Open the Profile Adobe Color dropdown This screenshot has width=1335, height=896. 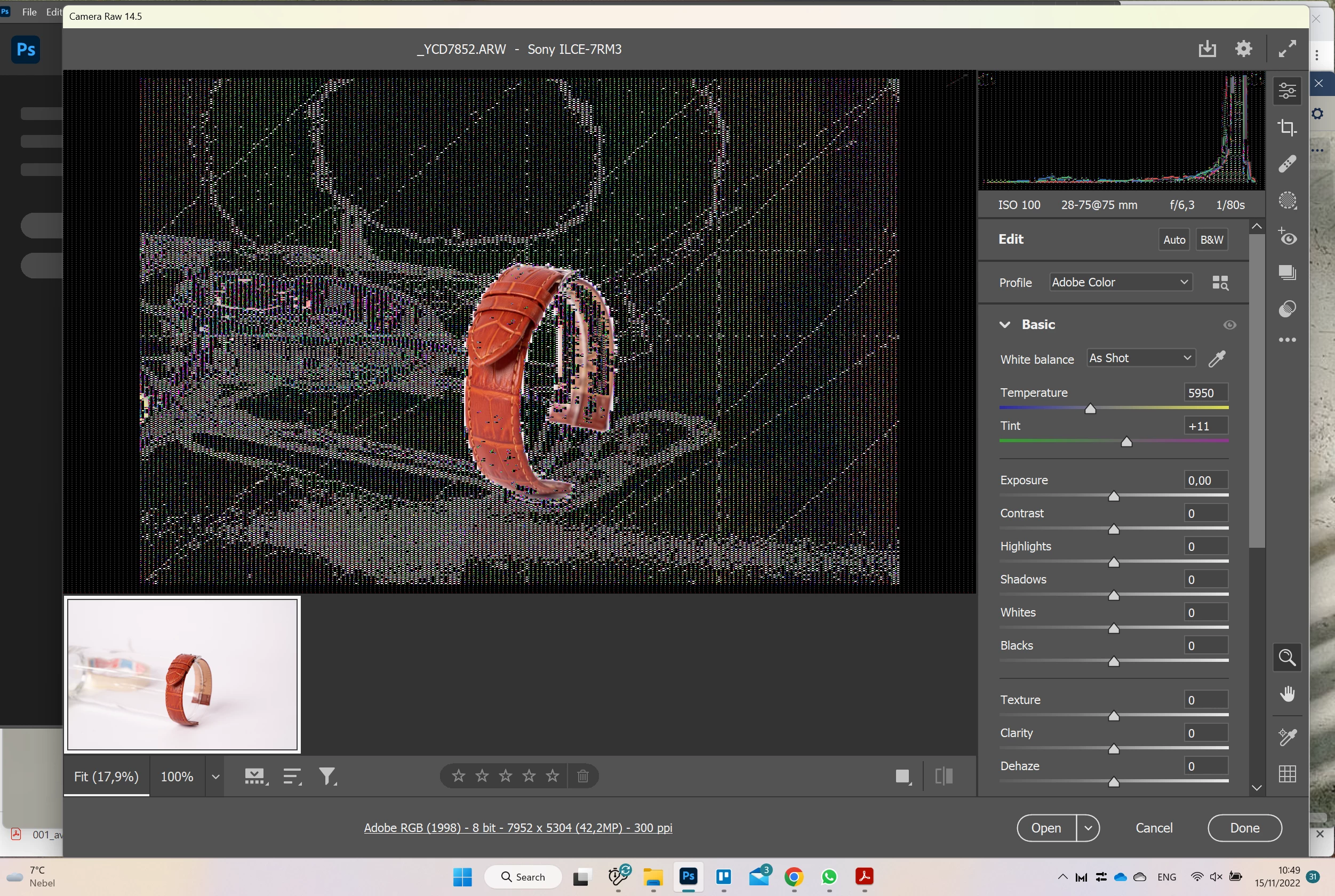click(1120, 282)
